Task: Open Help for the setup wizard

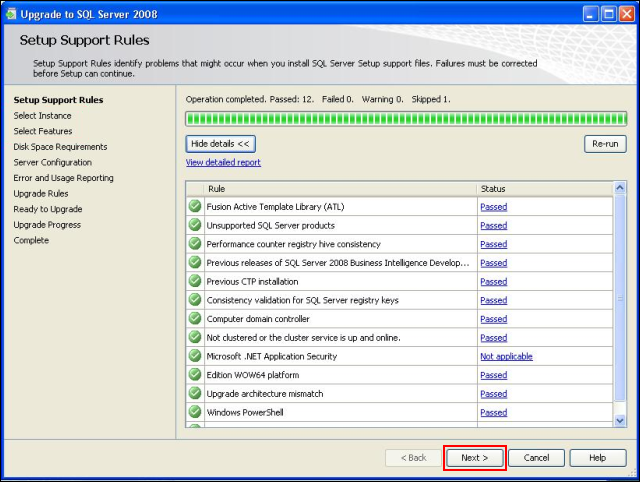Action: point(597,458)
